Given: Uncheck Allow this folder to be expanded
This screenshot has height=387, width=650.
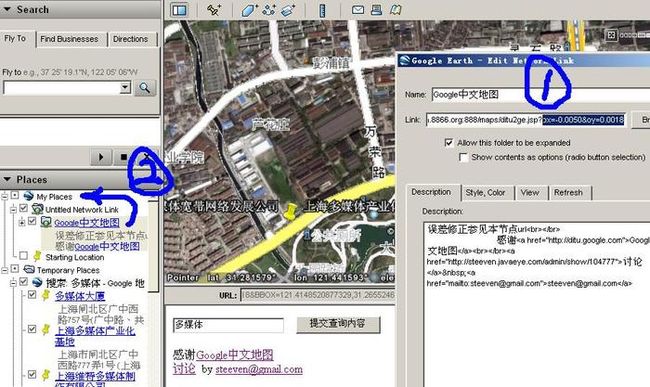Looking at the screenshot, I should click(x=449, y=143).
